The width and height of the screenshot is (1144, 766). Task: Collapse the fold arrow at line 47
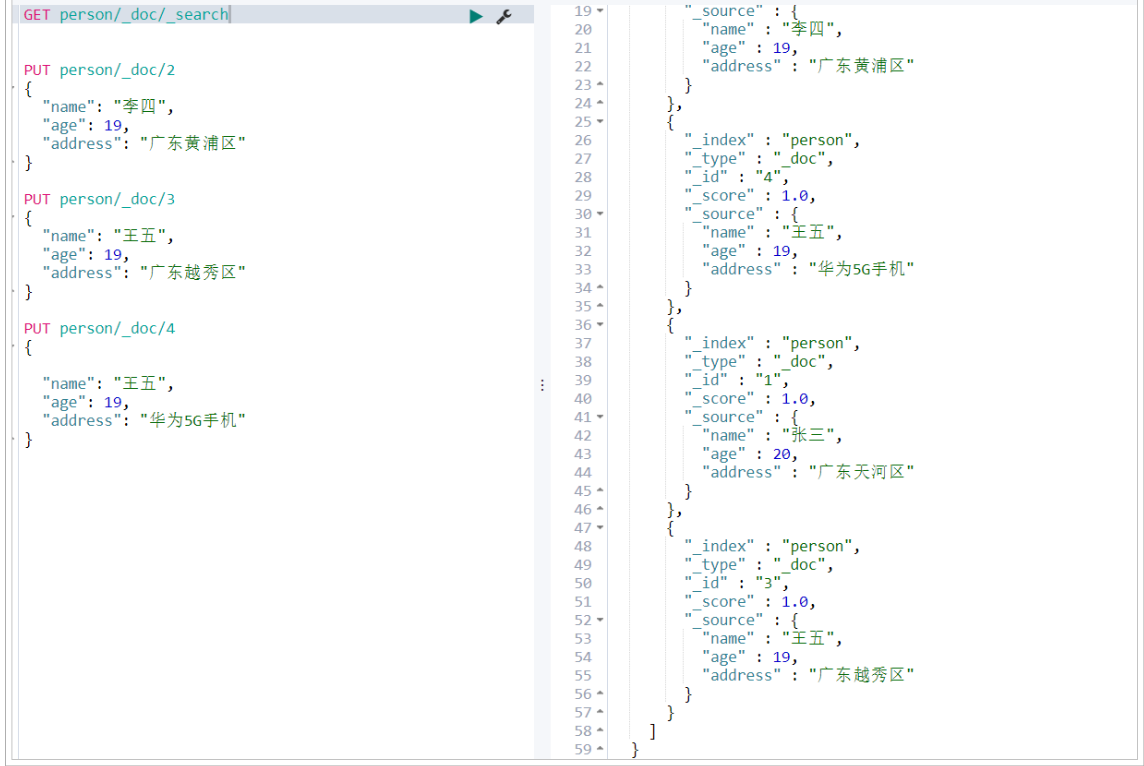pos(600,527)
